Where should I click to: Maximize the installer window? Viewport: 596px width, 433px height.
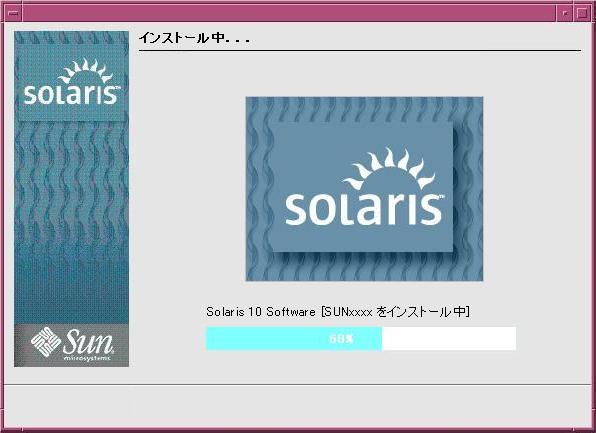coord(582,13)
